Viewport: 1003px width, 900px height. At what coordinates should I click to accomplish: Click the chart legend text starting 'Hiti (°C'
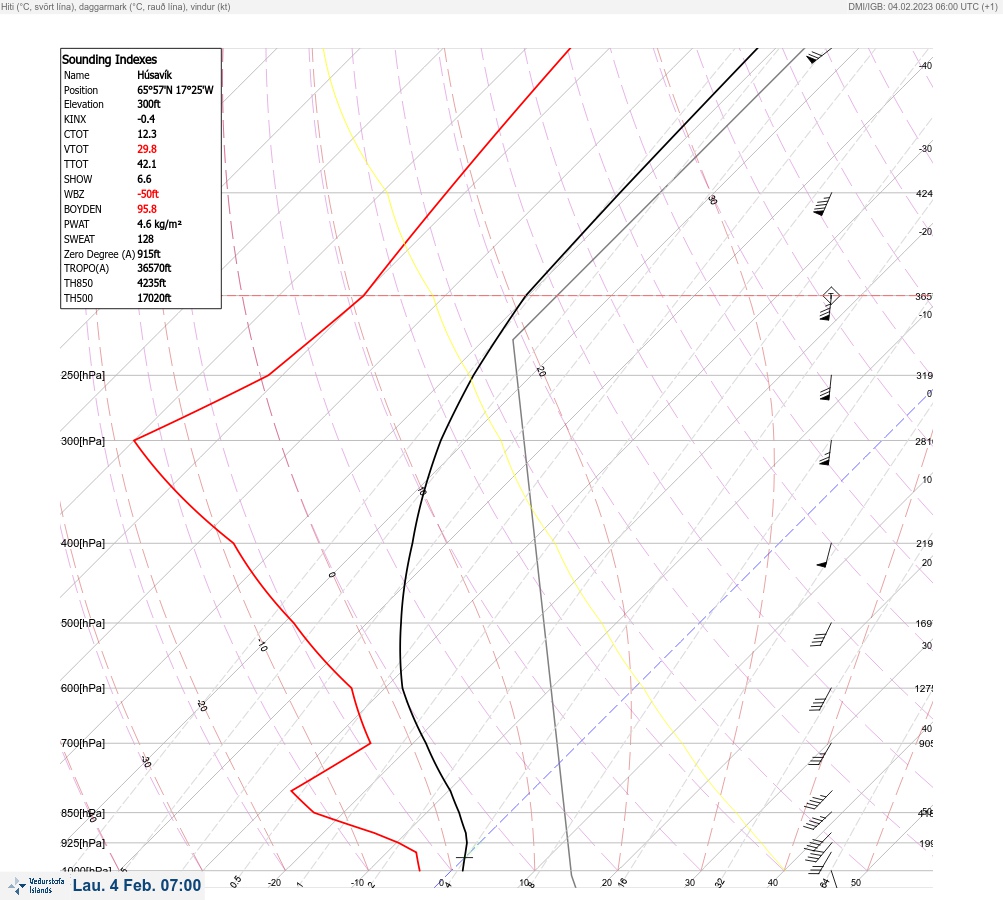(x=116, y=6)
